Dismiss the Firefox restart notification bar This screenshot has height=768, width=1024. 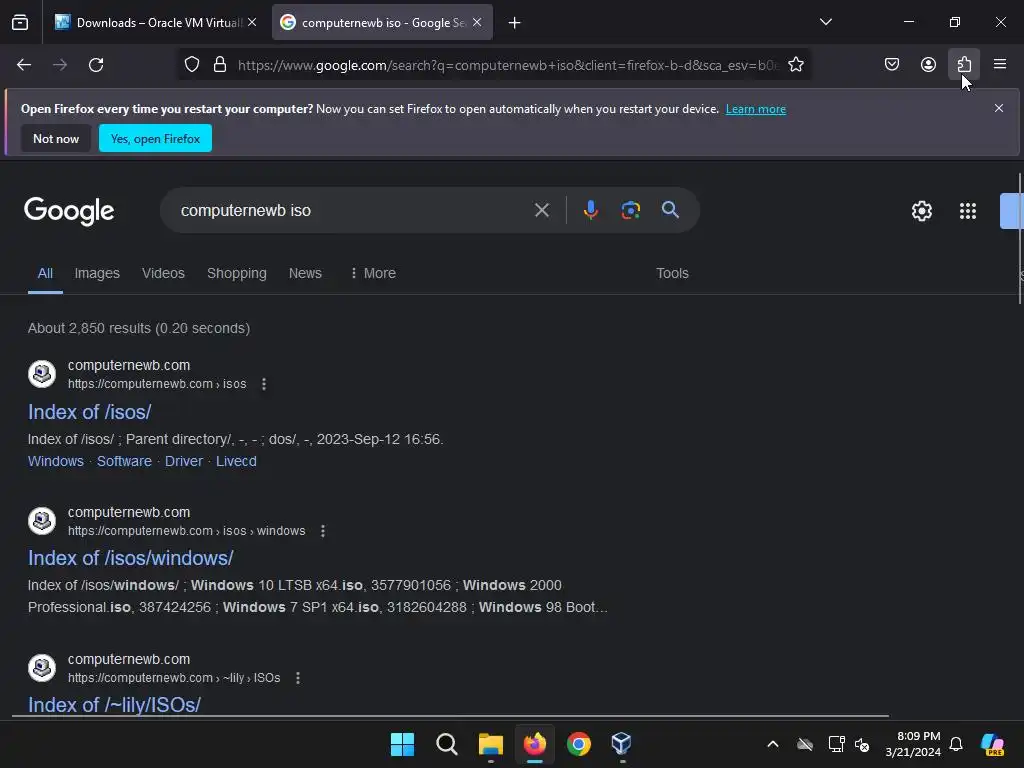point(999,108)
